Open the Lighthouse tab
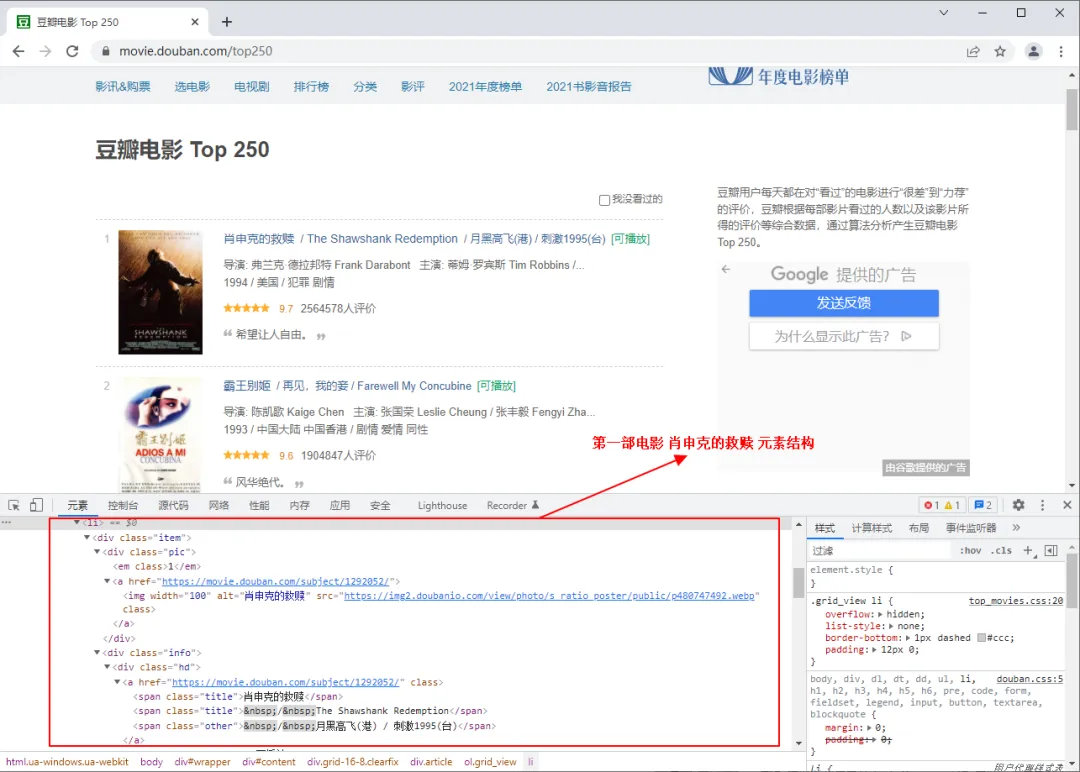1080x772 pixels. coord(442,505)
